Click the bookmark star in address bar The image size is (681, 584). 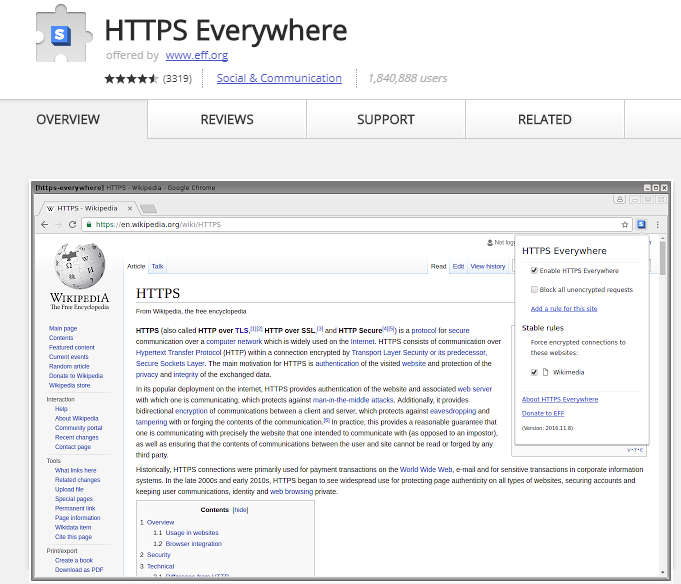(625, 224)
